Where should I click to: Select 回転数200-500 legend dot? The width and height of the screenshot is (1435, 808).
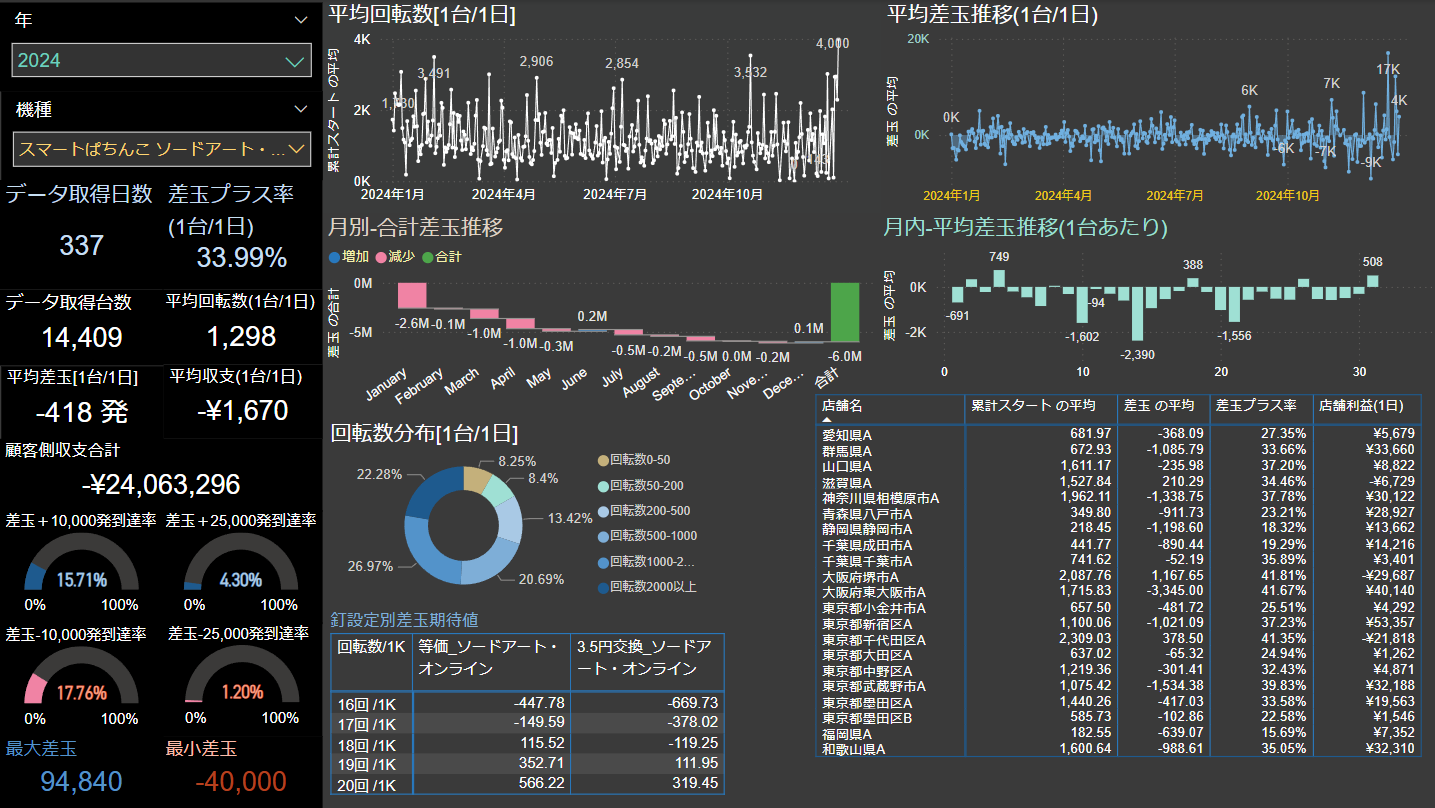[x=602, y=511]
